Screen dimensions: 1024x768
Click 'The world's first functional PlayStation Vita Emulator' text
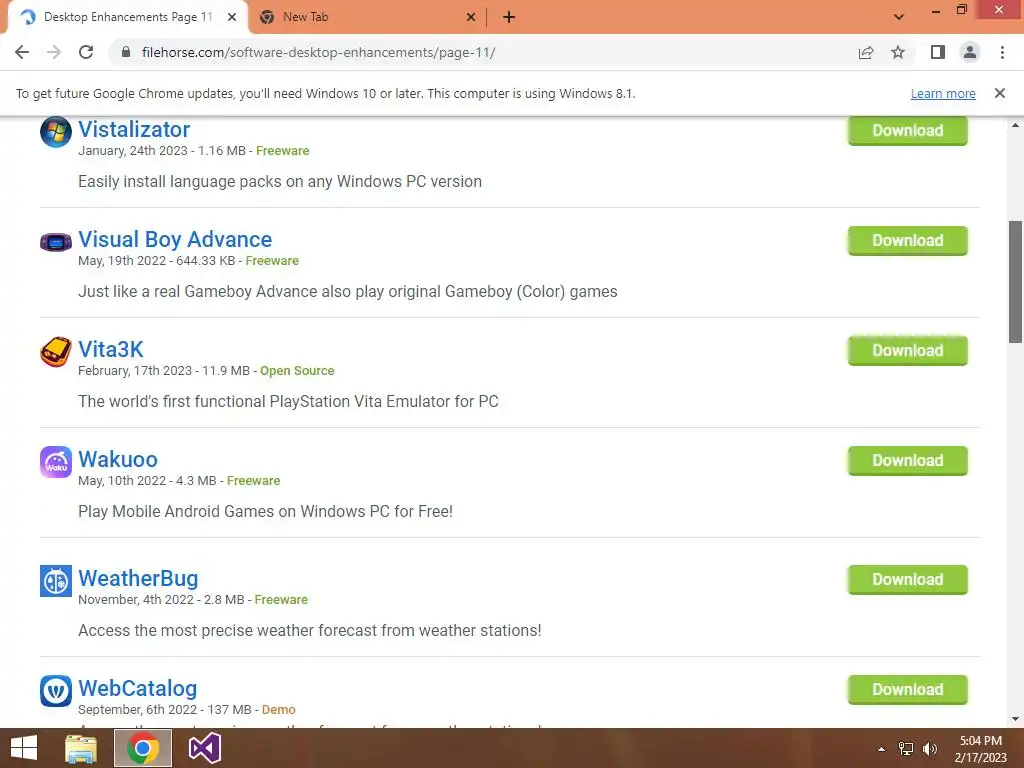coord(288,402)
